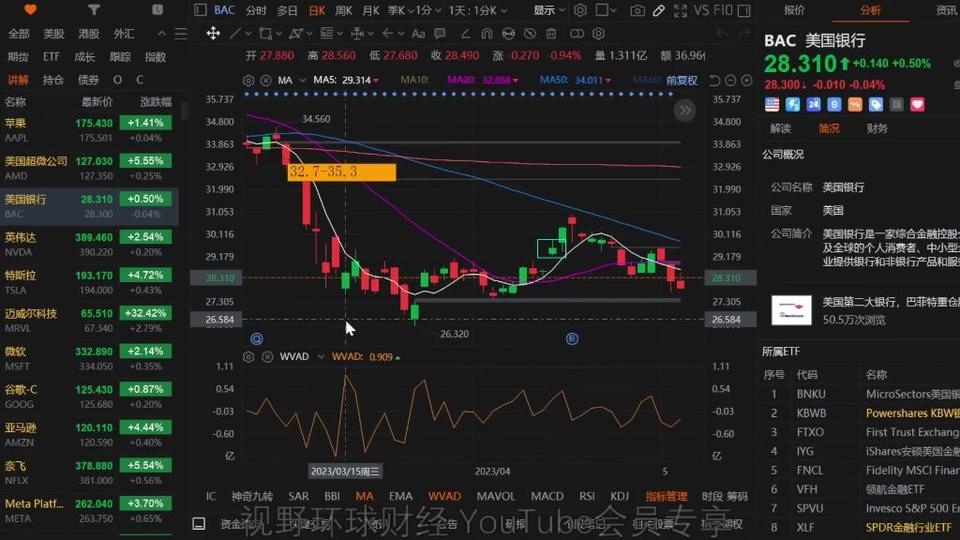Close the WVAD indicator panel
Screen dimensions: 960x540
point(268,356)
